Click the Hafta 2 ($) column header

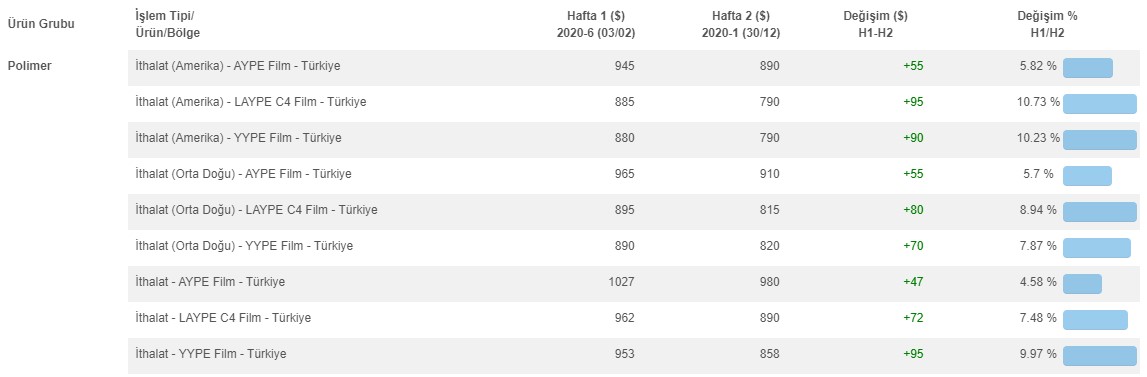click(740, 24)
